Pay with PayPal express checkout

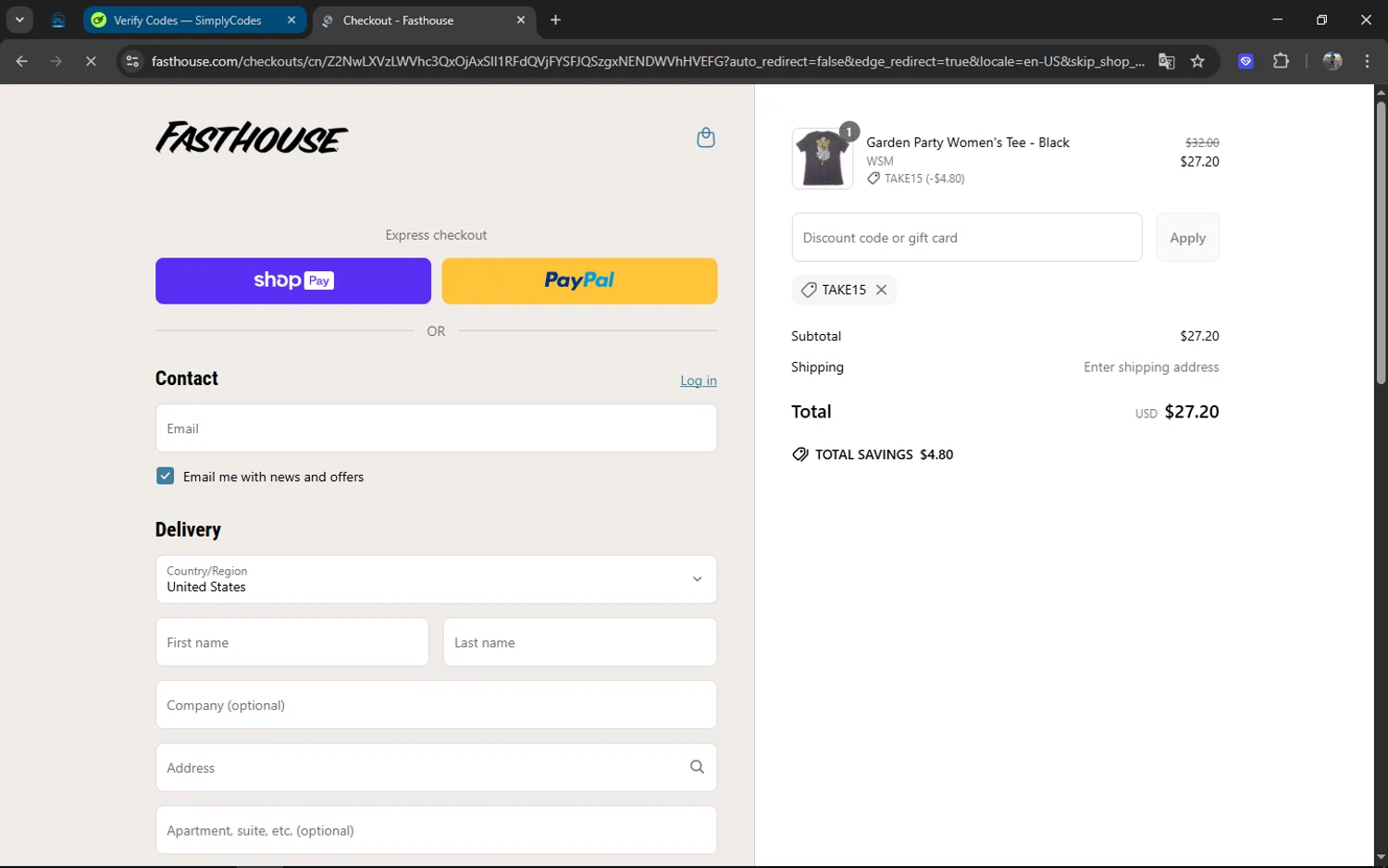pos(579,280)
